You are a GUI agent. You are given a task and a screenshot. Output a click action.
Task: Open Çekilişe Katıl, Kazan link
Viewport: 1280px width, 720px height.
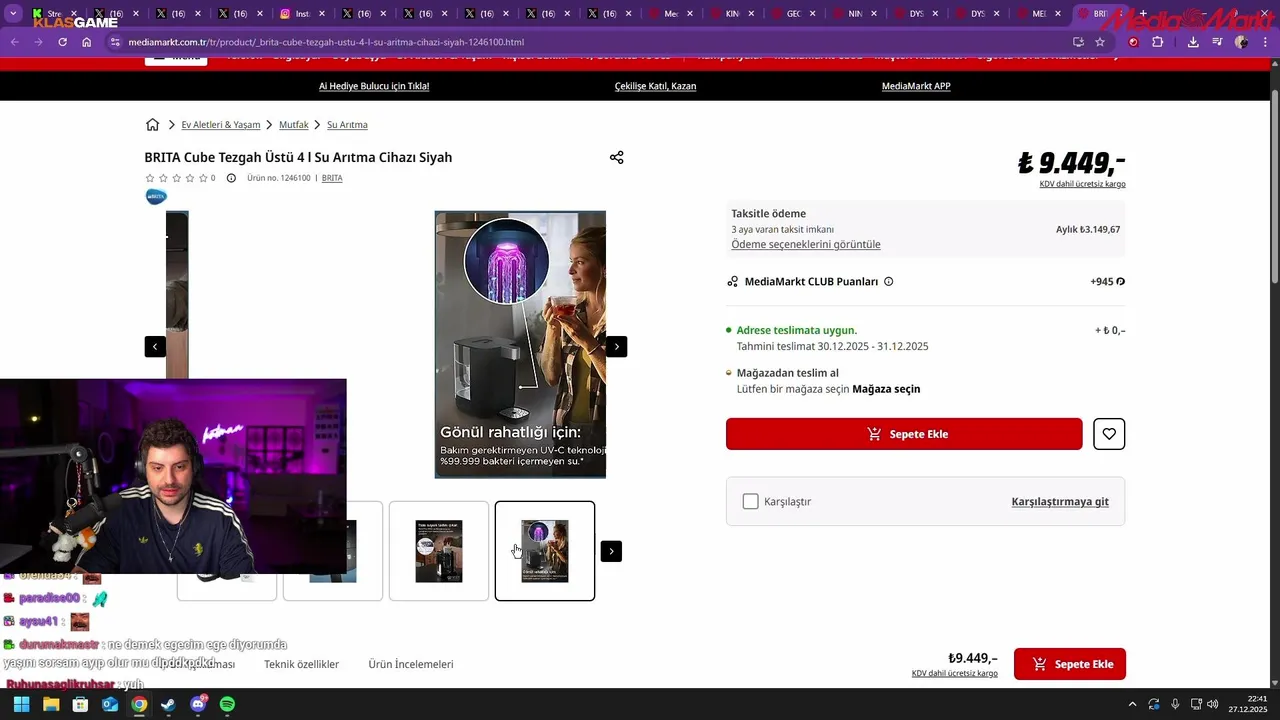655,86
